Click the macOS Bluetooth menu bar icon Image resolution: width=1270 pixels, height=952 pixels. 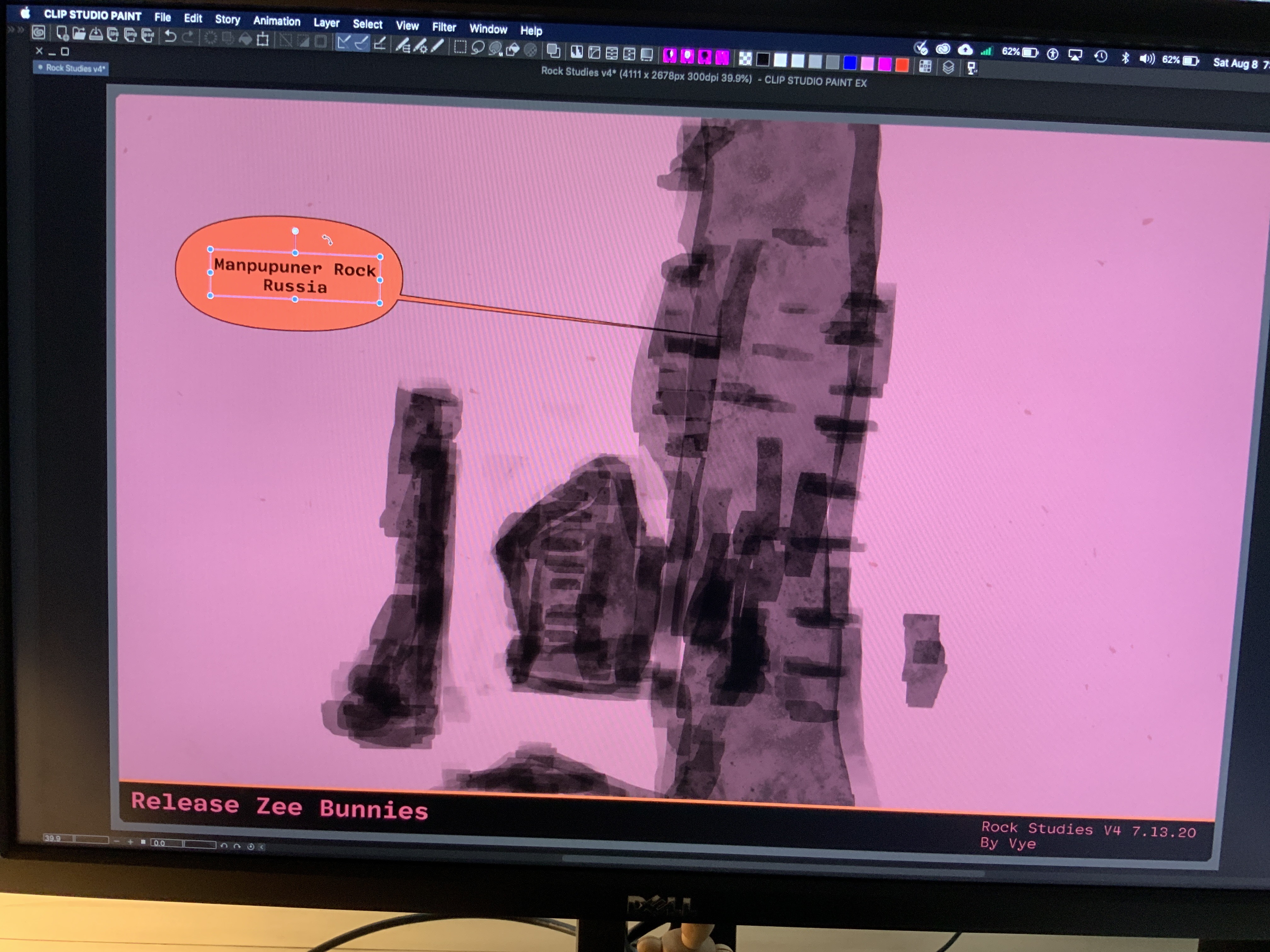(1125, 58)
